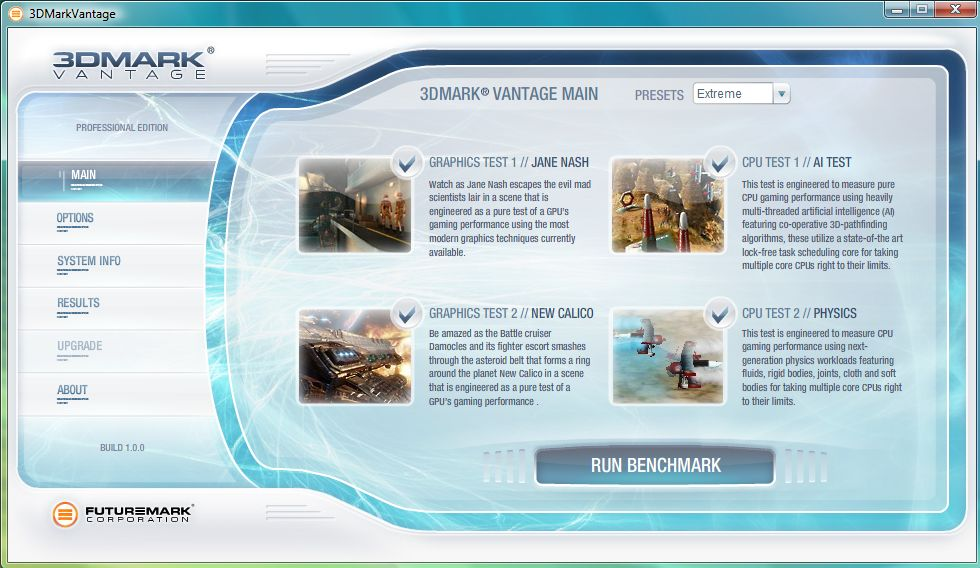Minimize the 3DMarkVantage window
Viewport: 980px width, 568px height.
tap(898, 9)
